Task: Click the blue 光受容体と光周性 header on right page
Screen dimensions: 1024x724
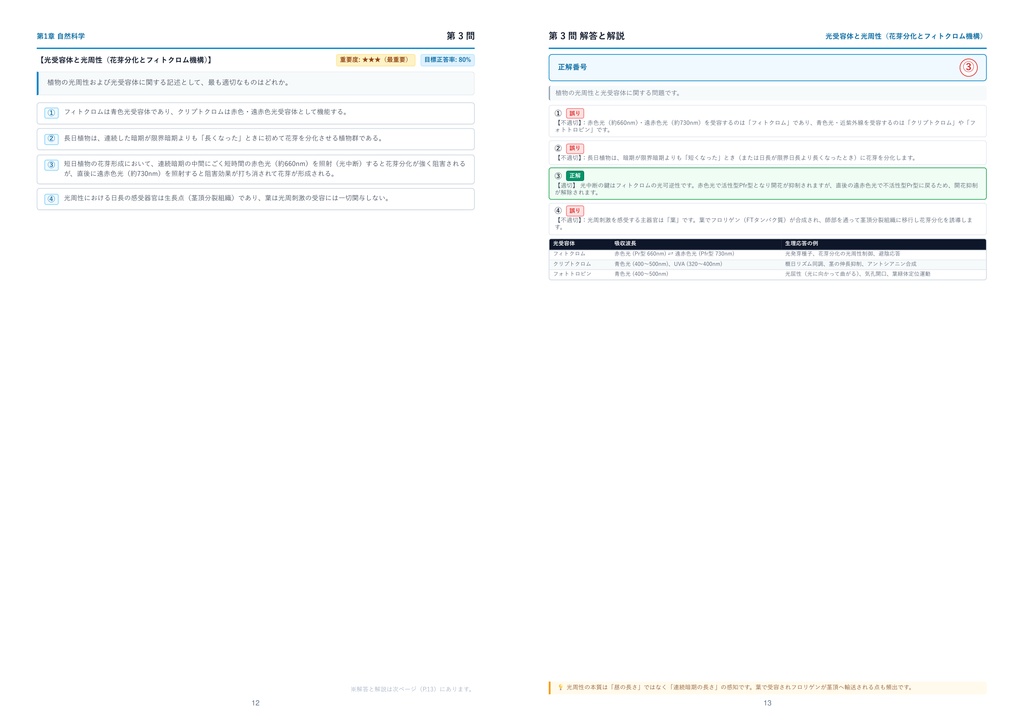Action: [x=905, y=36]
